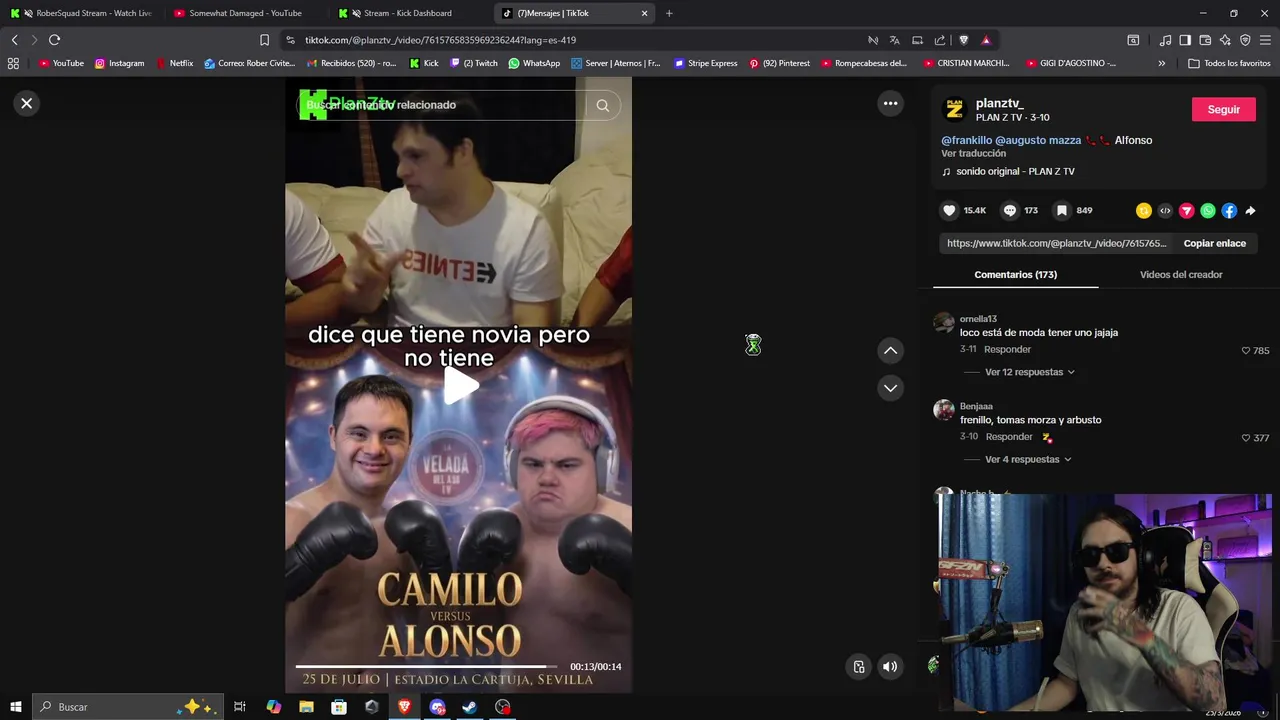Open the Brave Shields lion icon
Viewport: 1280px width, 720px height.
coord(963,40)
